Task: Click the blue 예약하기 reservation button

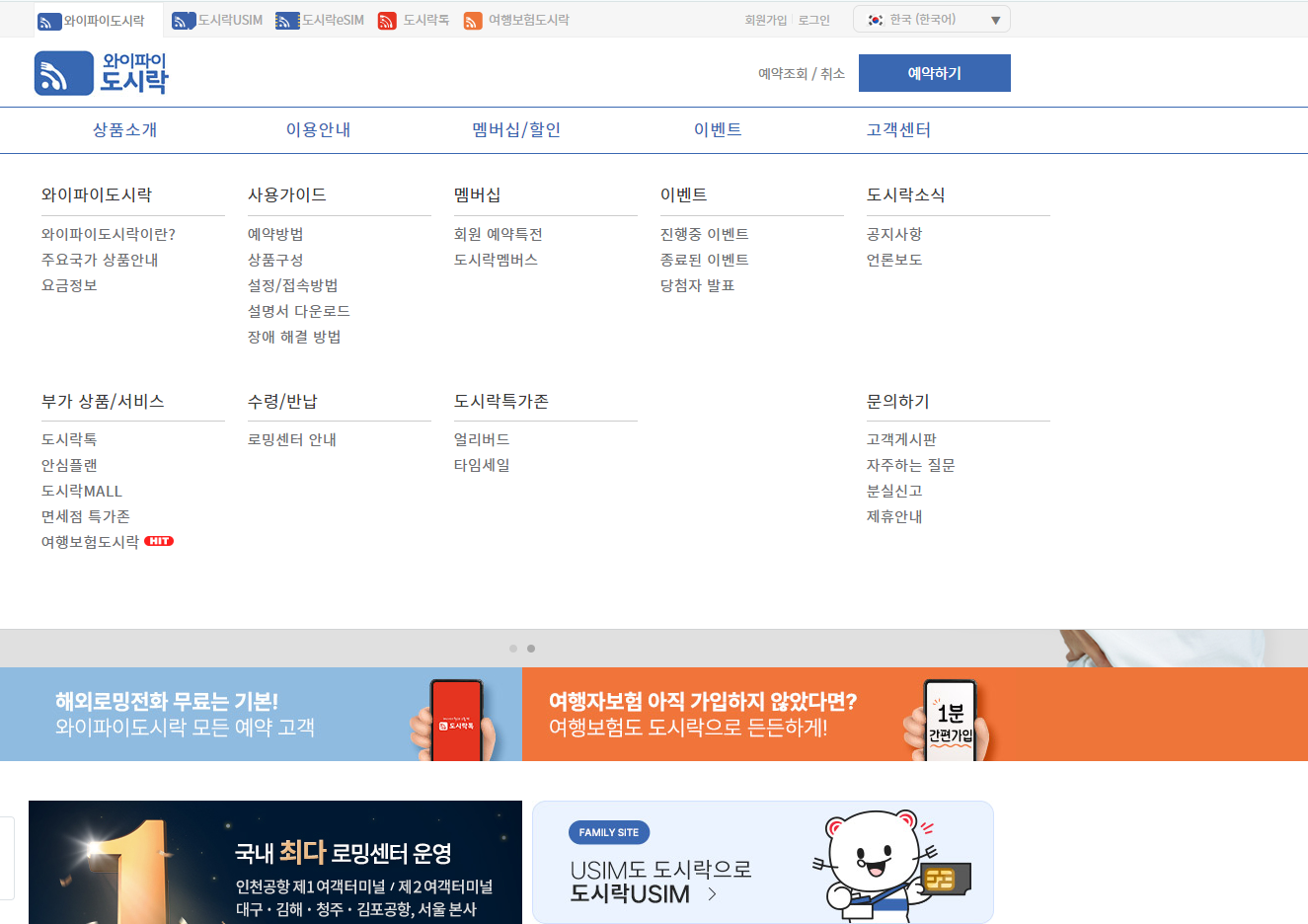Action: [x=934, y=72]
